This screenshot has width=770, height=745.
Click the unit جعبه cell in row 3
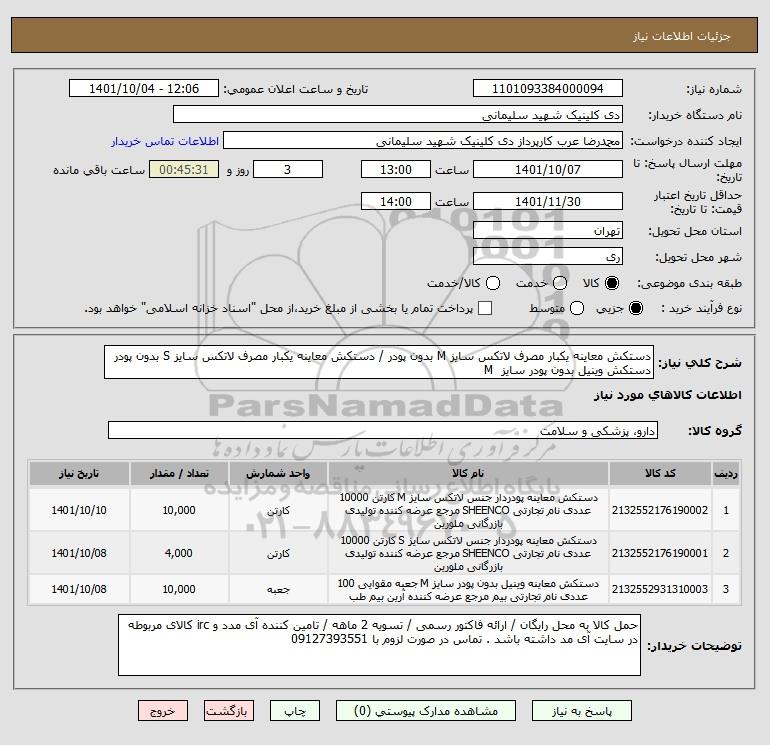(x=278, y=589)
